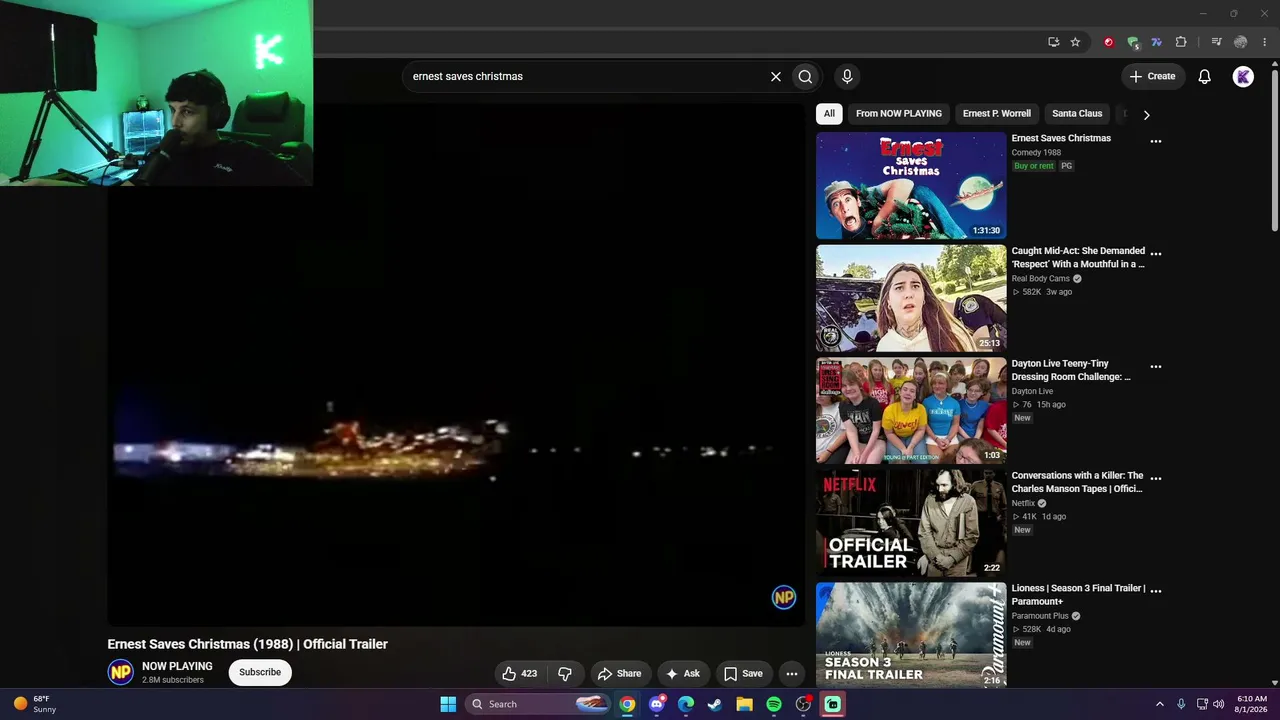Open the Dayton Live video thumbnail
Image resolution: width=1280 pixels, height=720 pixels.
click(x=911, y=411)
